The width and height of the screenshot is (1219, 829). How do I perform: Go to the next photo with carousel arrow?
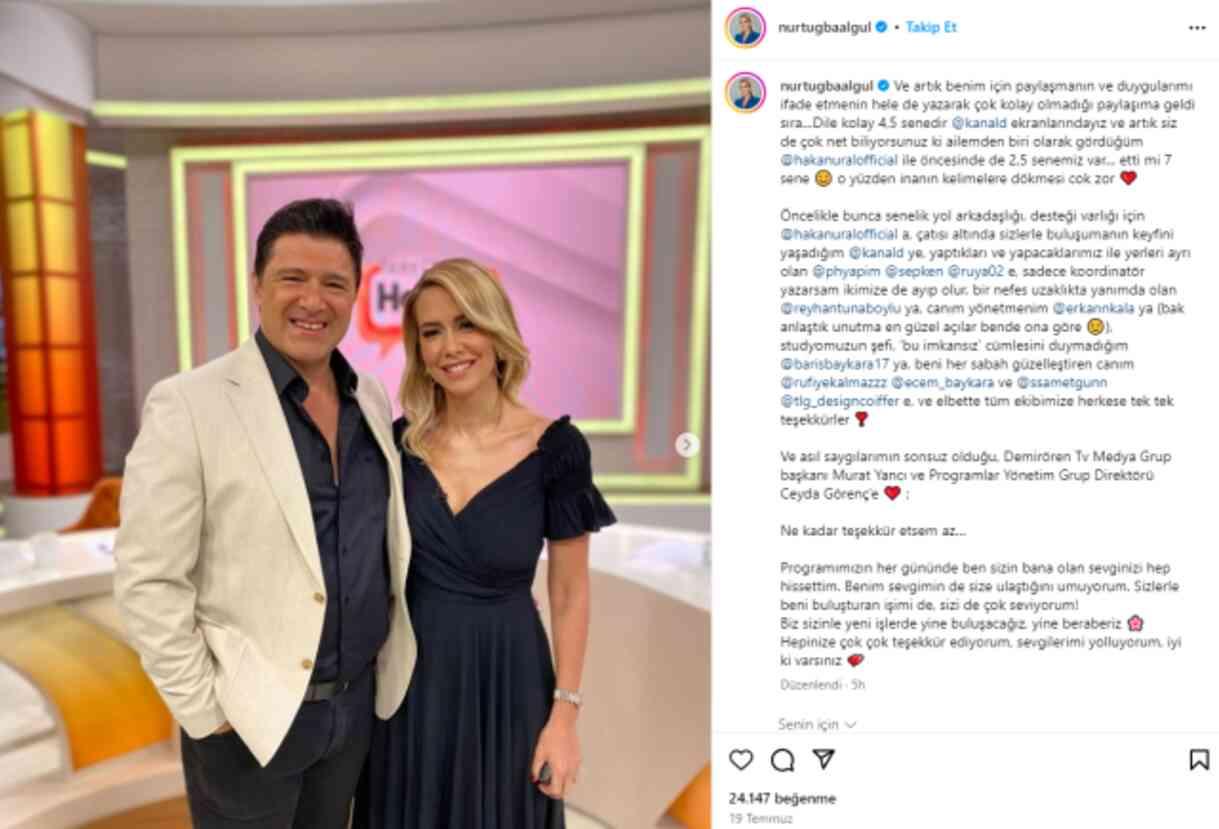pos(687,445)
